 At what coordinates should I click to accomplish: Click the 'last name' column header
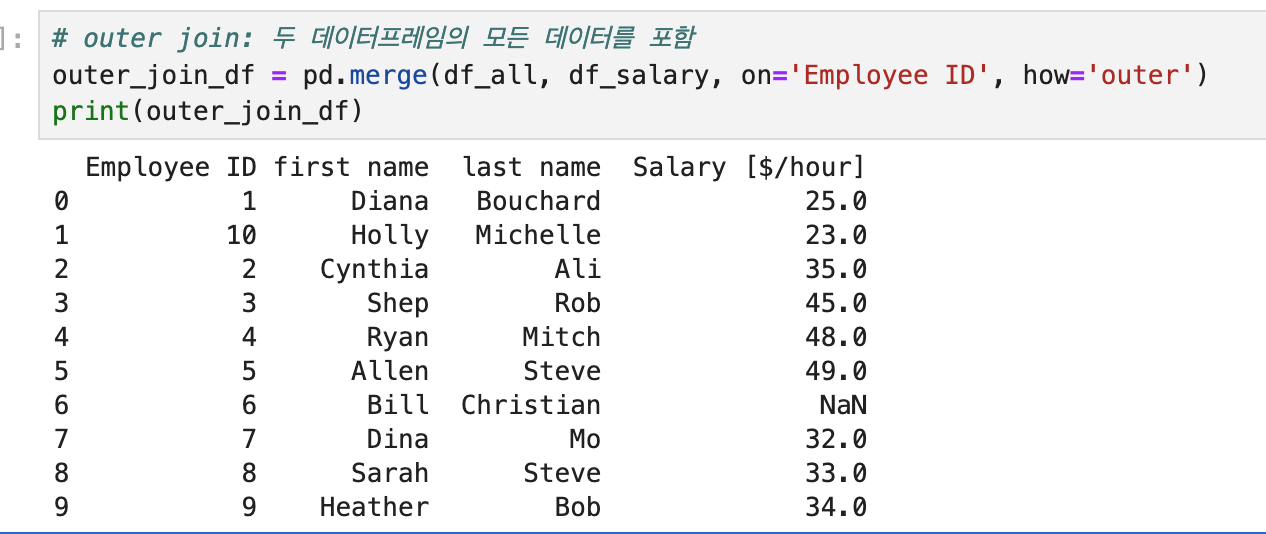coord(531,167)
